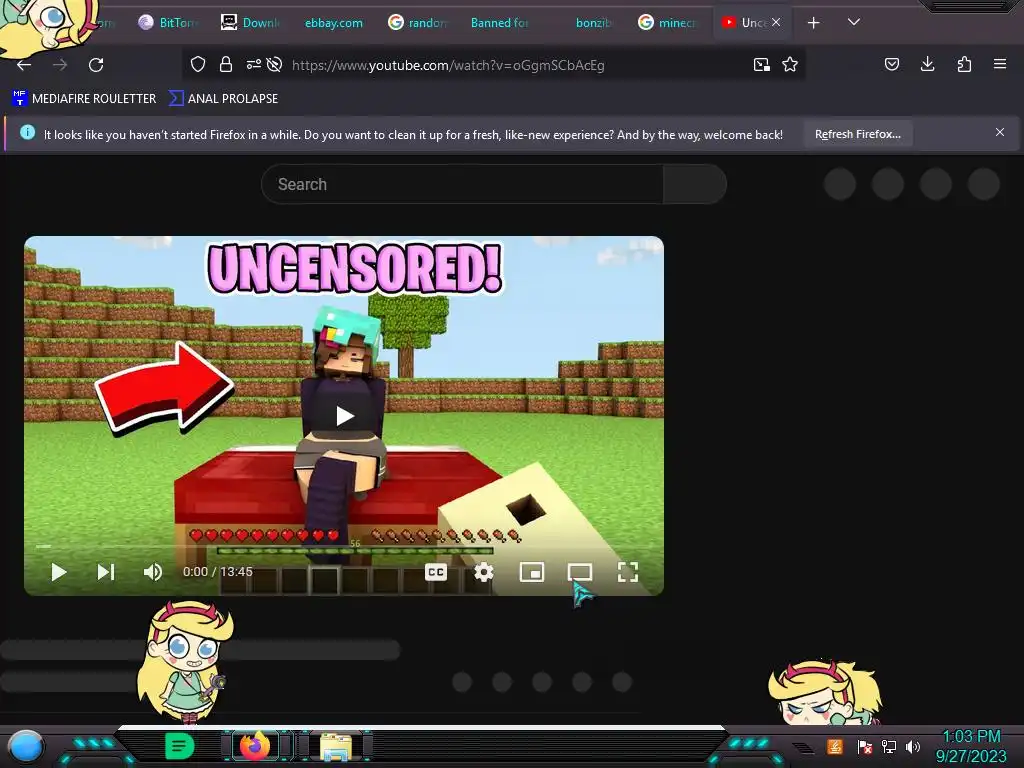Open the Action Center flag tray icon

click(864, 746)
